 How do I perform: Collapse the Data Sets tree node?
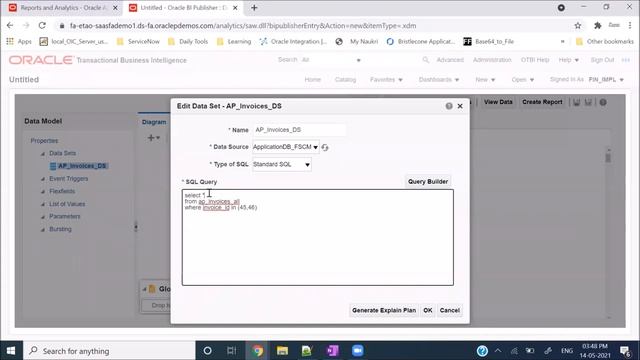click(43, 153)
